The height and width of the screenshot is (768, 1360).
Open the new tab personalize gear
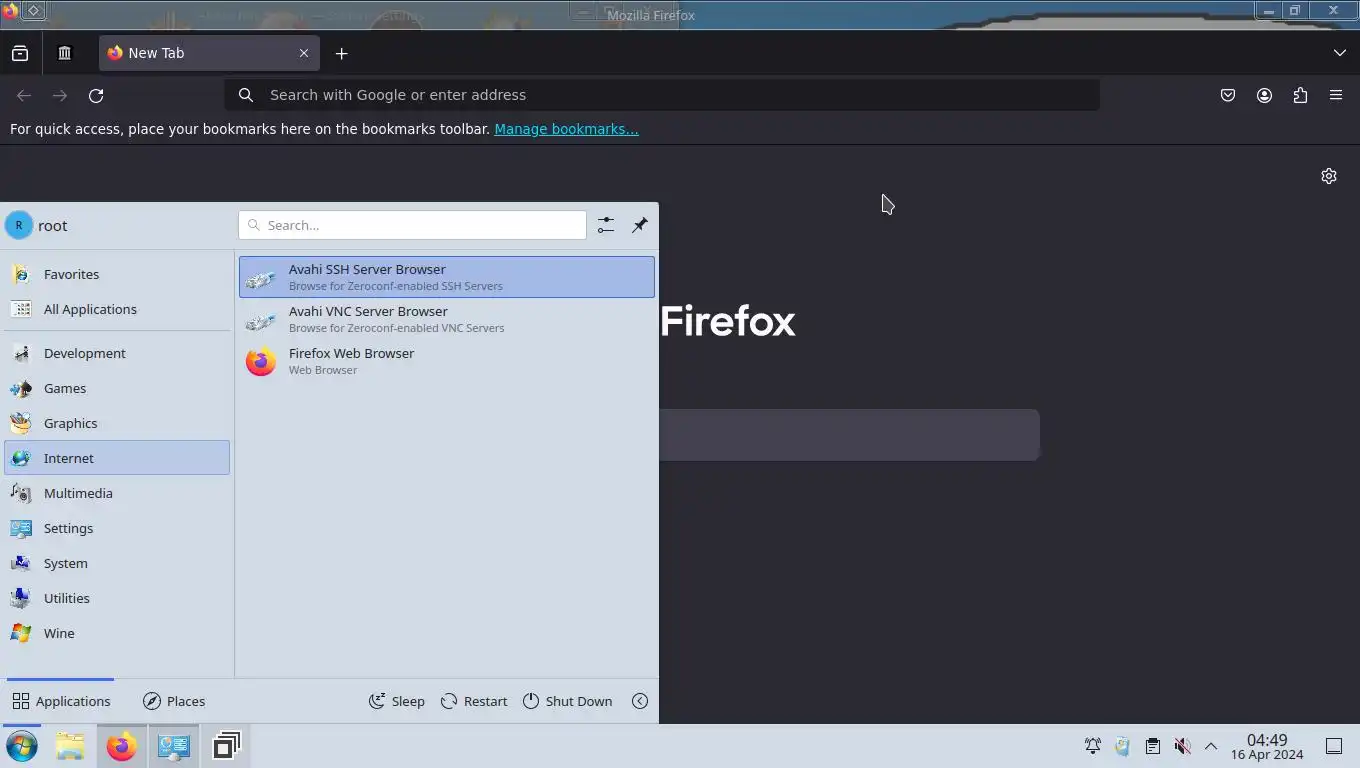click(1329, 176)
